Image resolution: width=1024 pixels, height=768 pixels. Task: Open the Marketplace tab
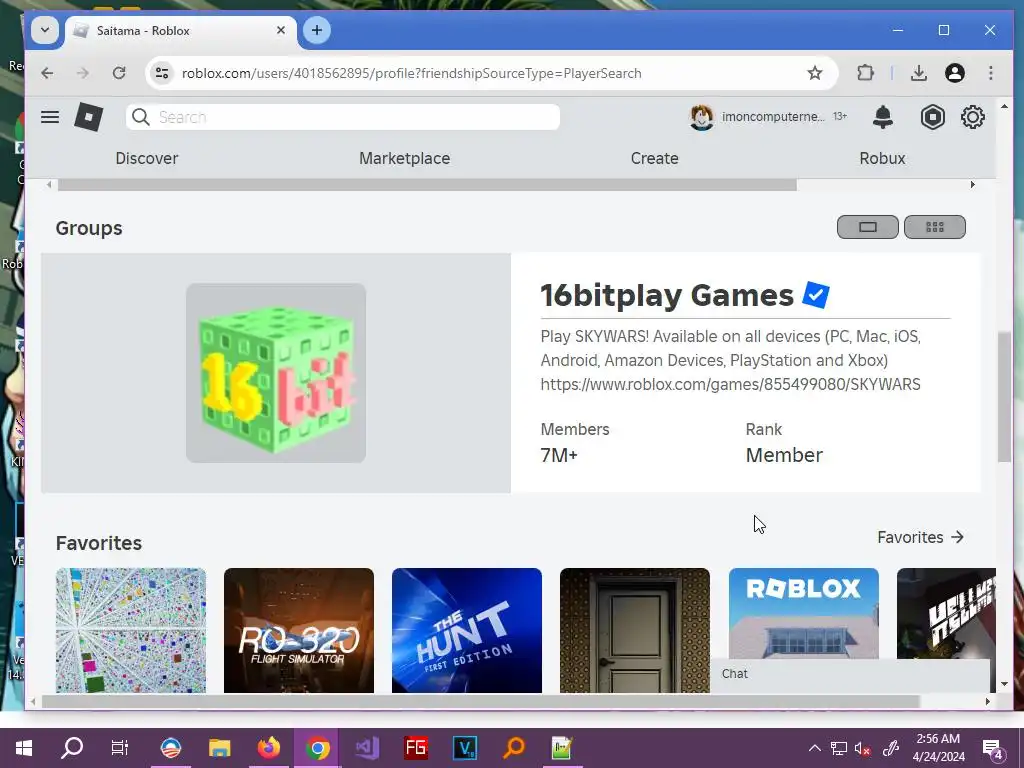pyautogui.click(x=404, y=158)
